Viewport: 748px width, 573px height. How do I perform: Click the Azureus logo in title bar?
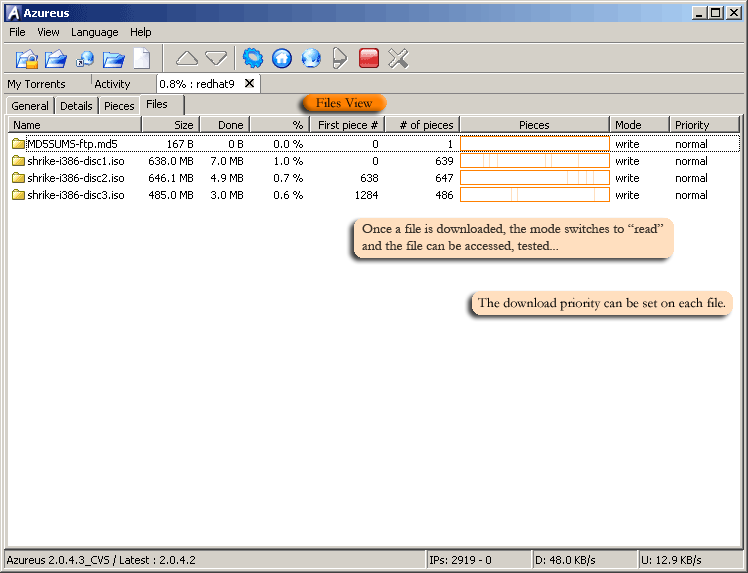point(13,13)
